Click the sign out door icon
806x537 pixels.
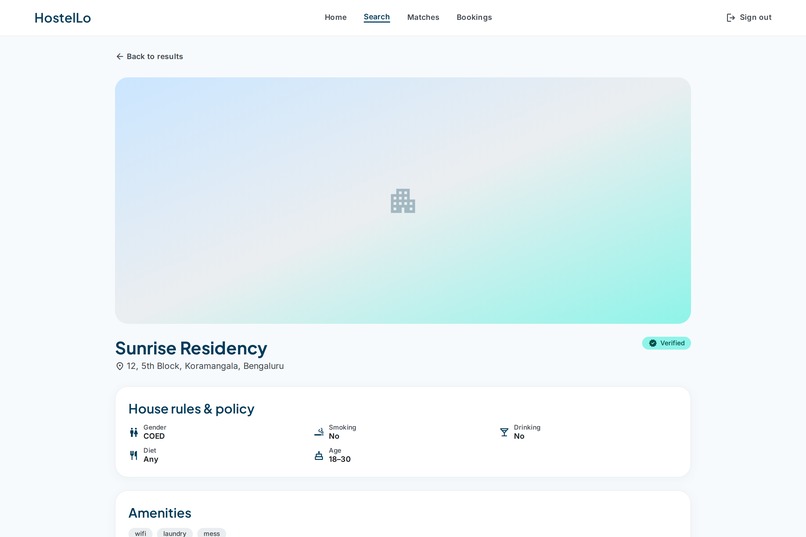(x=730, y=17)
